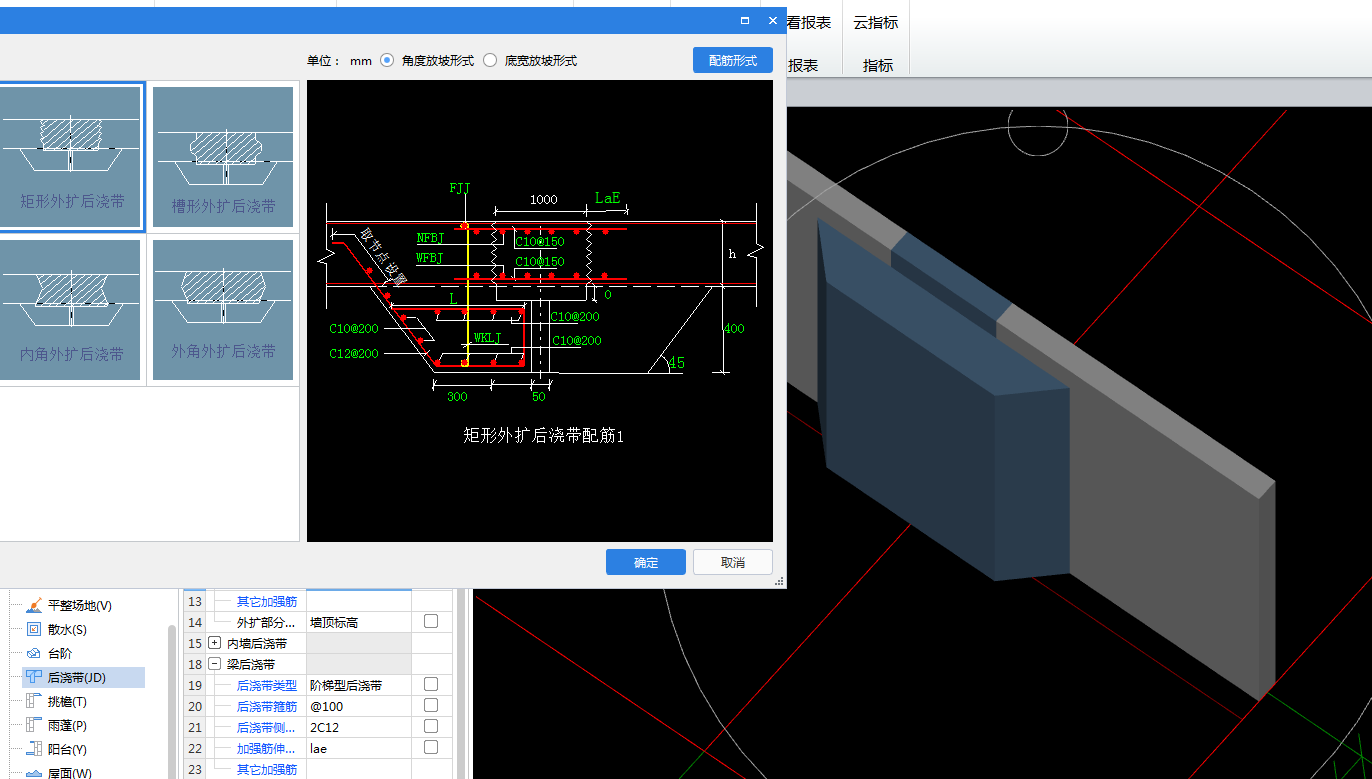Open the 云指标 ribbon command
The image size is (1372, 779).
click(x=876, y=22)
